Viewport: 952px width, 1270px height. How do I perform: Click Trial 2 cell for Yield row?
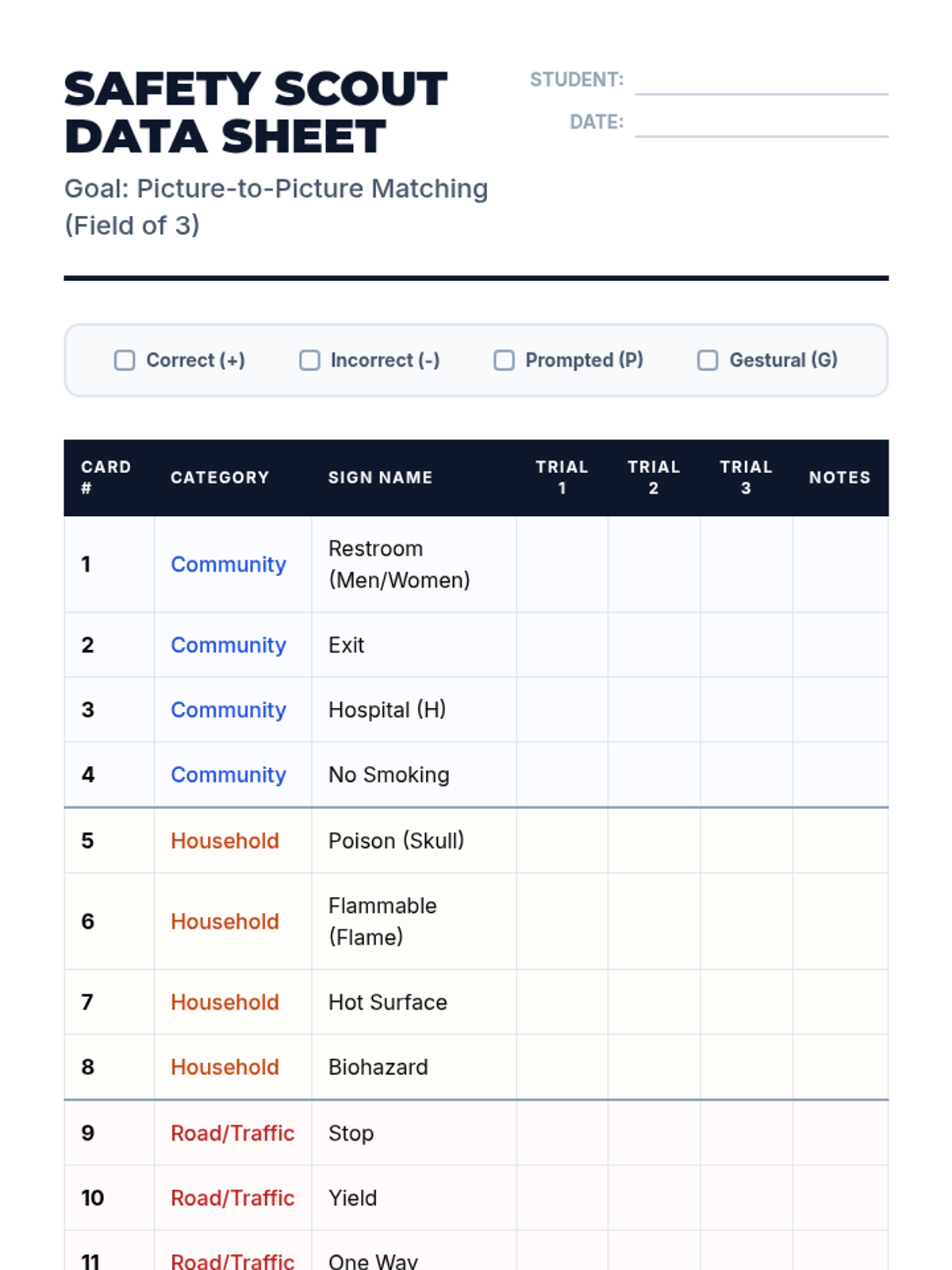pos(654,1198)
